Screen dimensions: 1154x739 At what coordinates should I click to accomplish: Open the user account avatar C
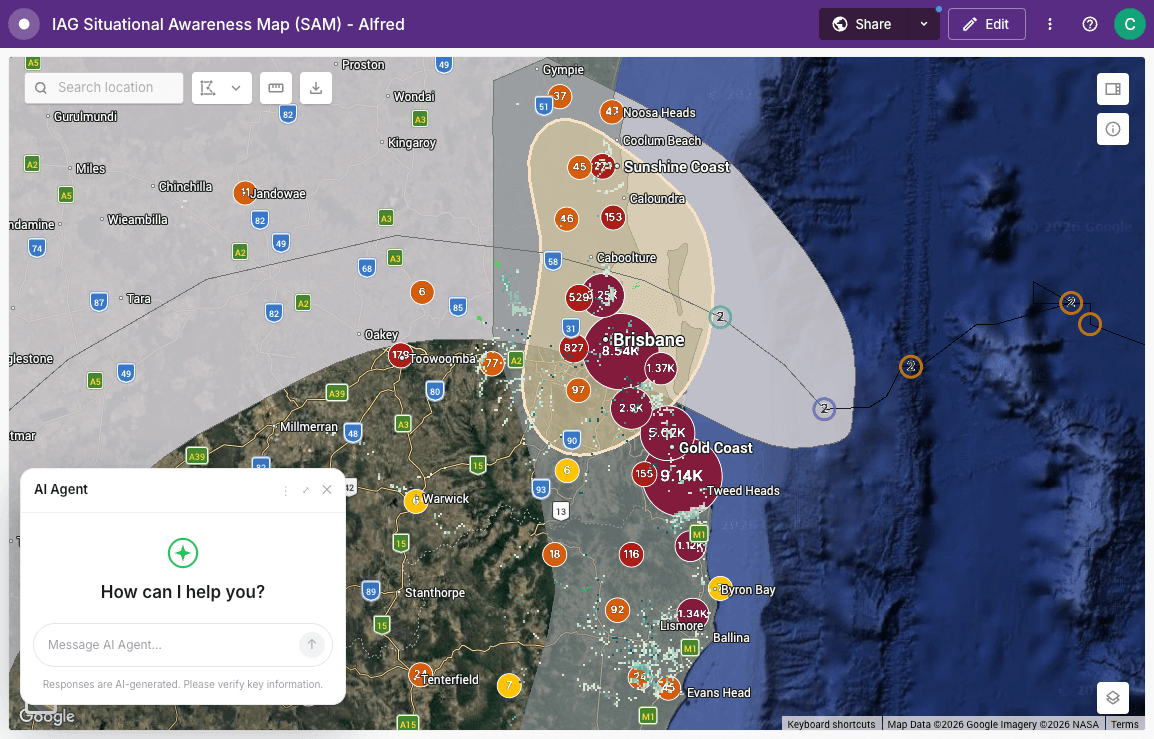click(x=1130, y=24)
